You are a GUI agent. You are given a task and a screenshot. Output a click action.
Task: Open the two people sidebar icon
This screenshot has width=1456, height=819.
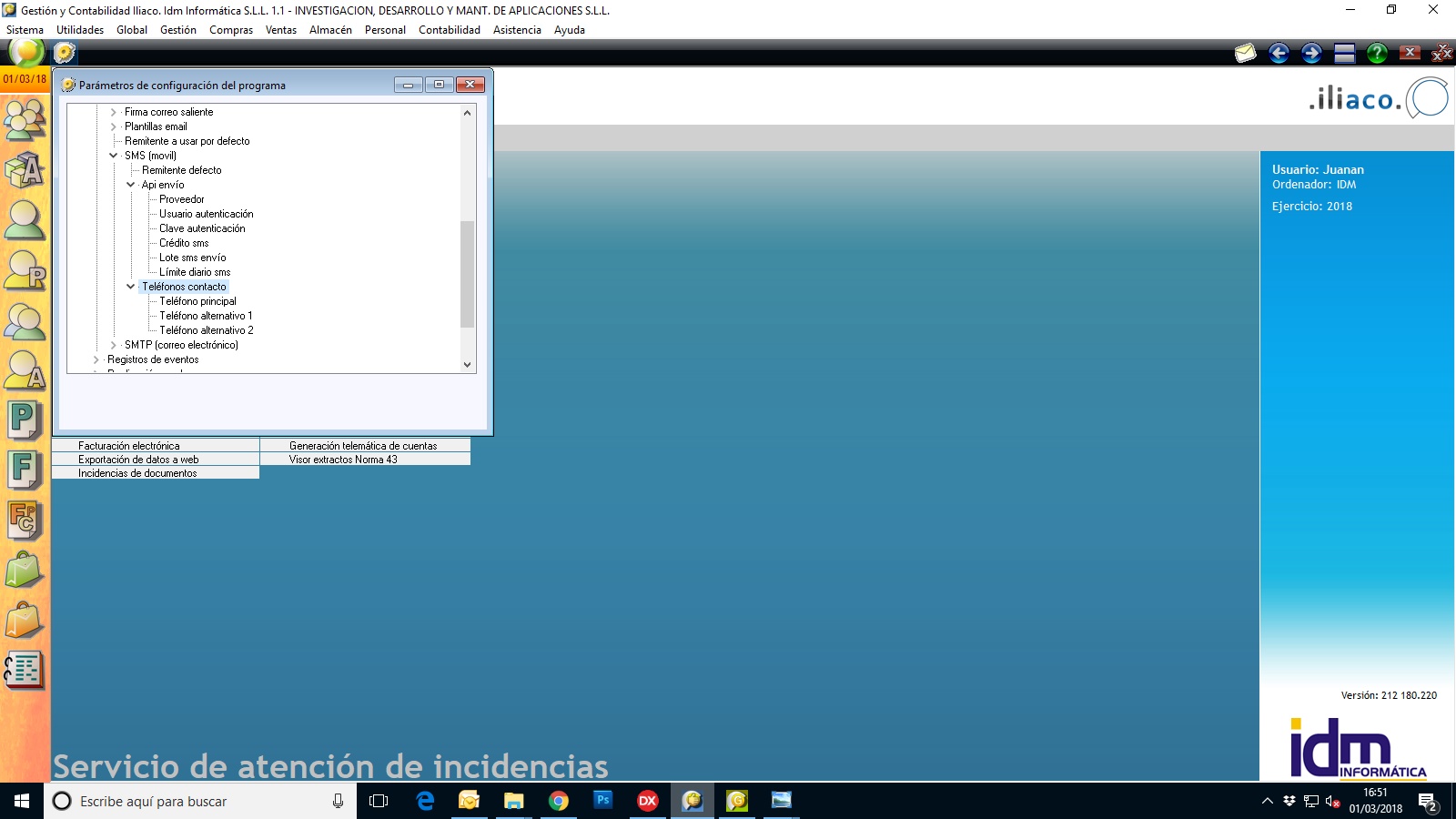[x=25, y=319]
